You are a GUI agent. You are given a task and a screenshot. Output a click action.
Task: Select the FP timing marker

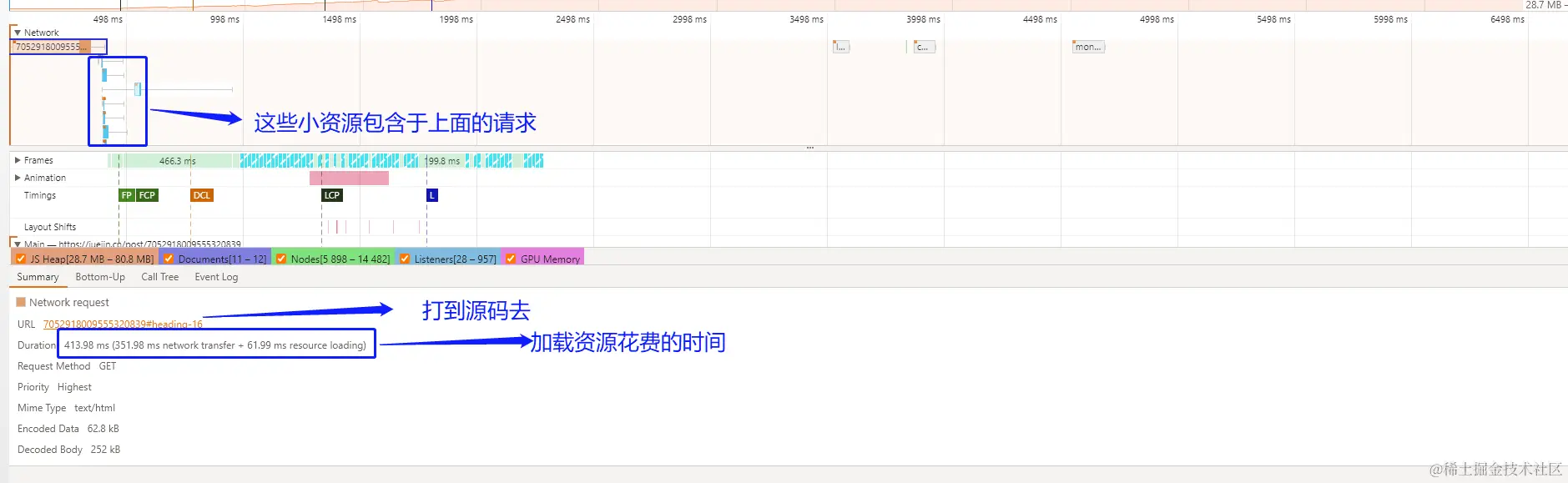127,195
